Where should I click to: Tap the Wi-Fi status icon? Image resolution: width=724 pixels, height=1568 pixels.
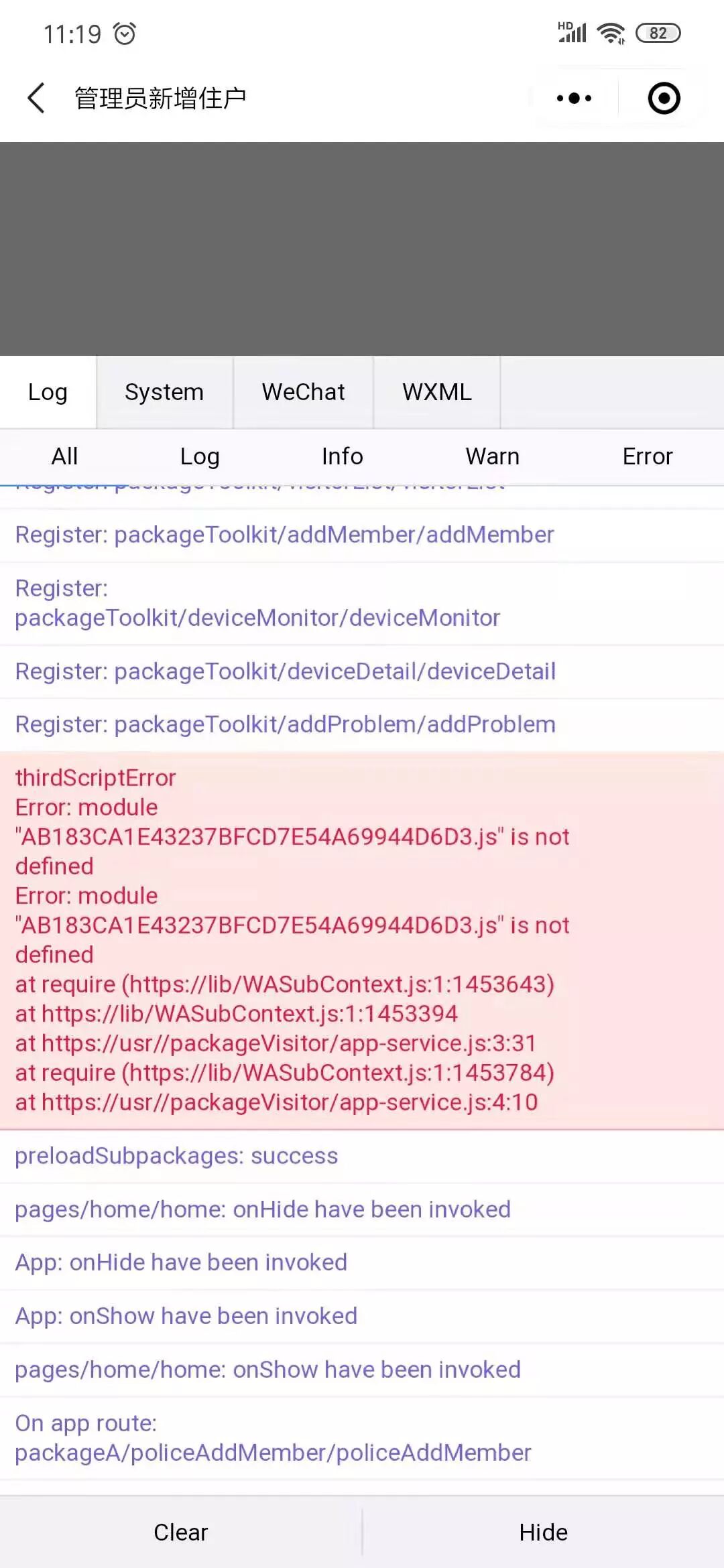click(x=611, y=33)
